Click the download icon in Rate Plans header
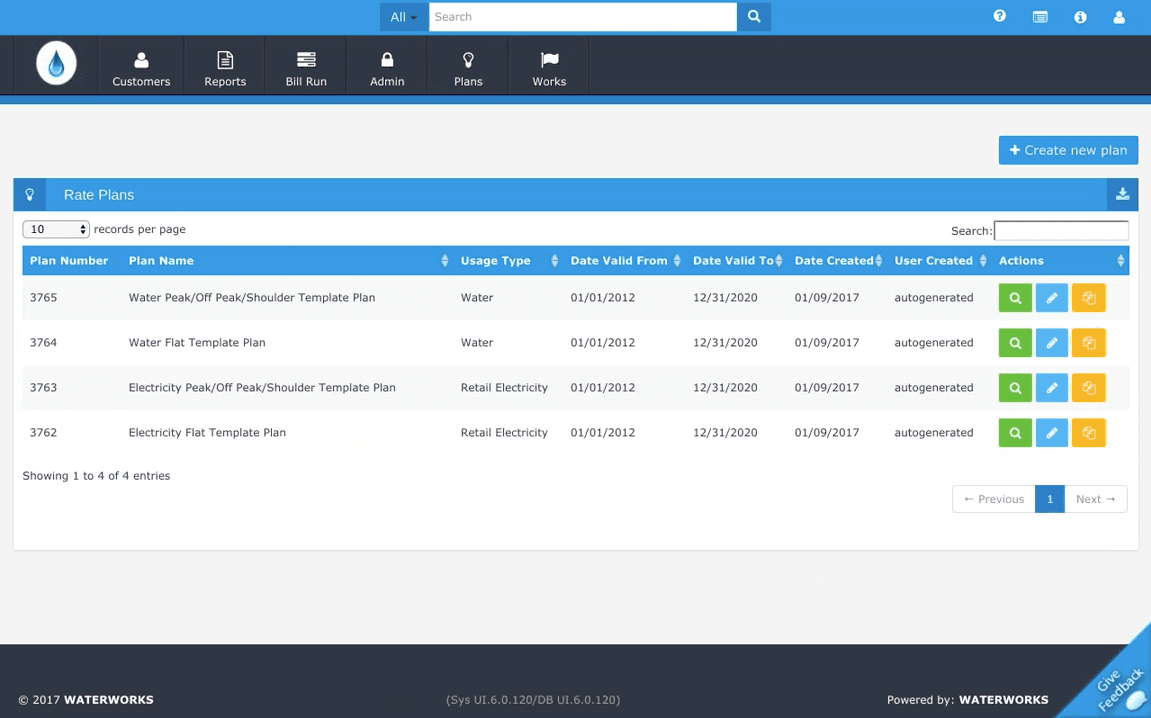Viewport: 1151px width, 718px height. tap(1122, 195)
